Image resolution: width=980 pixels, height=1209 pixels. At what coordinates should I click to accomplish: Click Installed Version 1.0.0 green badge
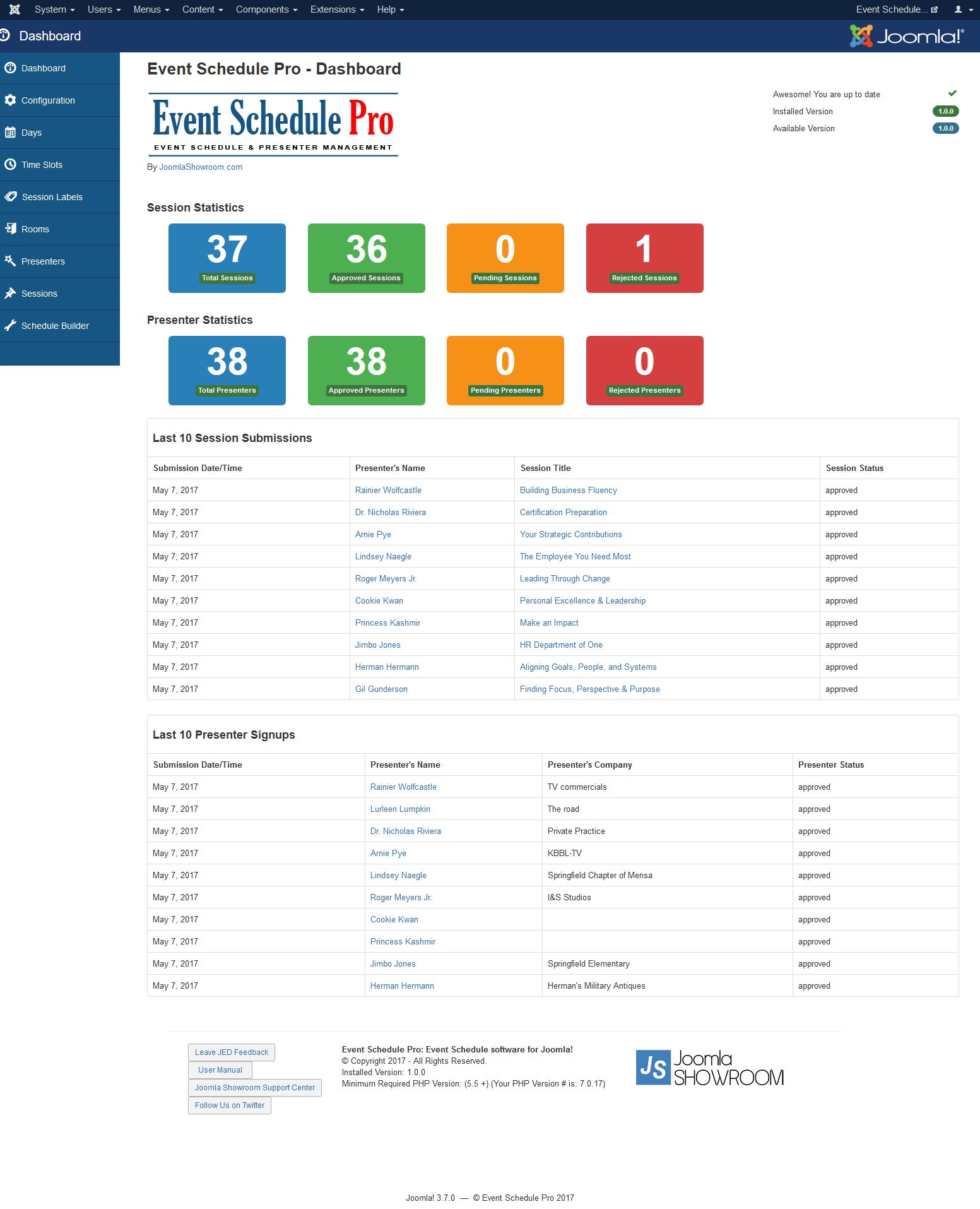point(946,111)
